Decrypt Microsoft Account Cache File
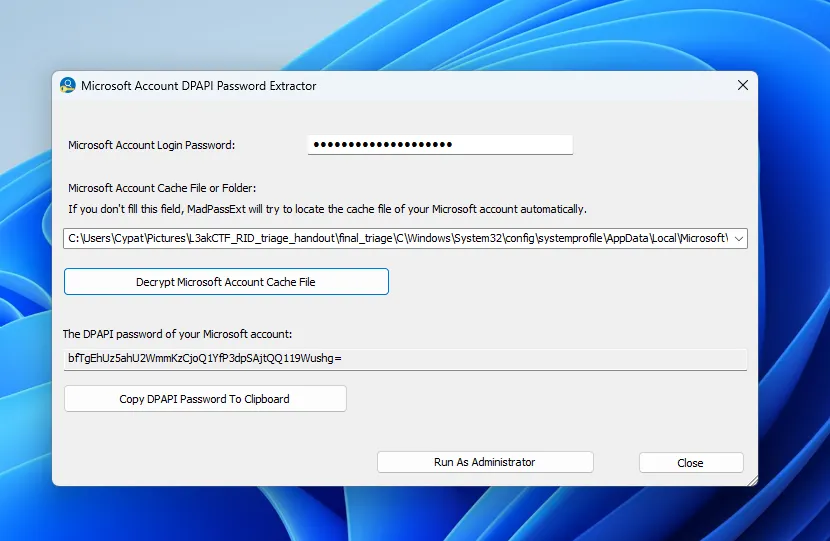 (226, 282)
